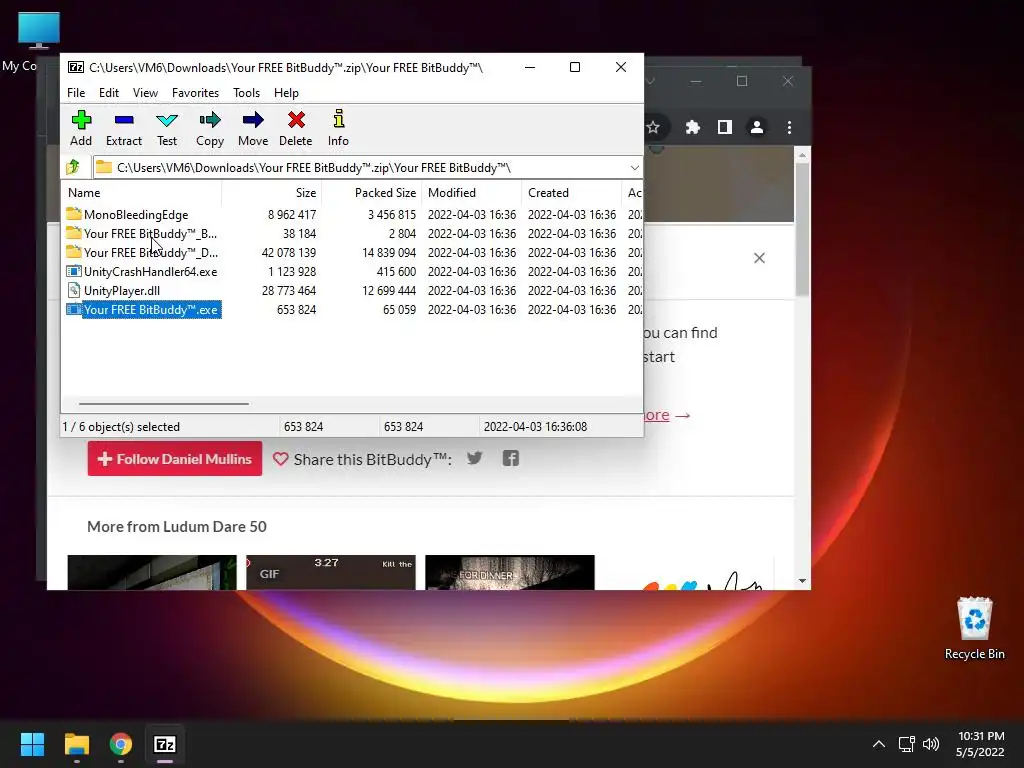
Task: Share BitBuddy on Facebook icon
Action: coord(511,458)
